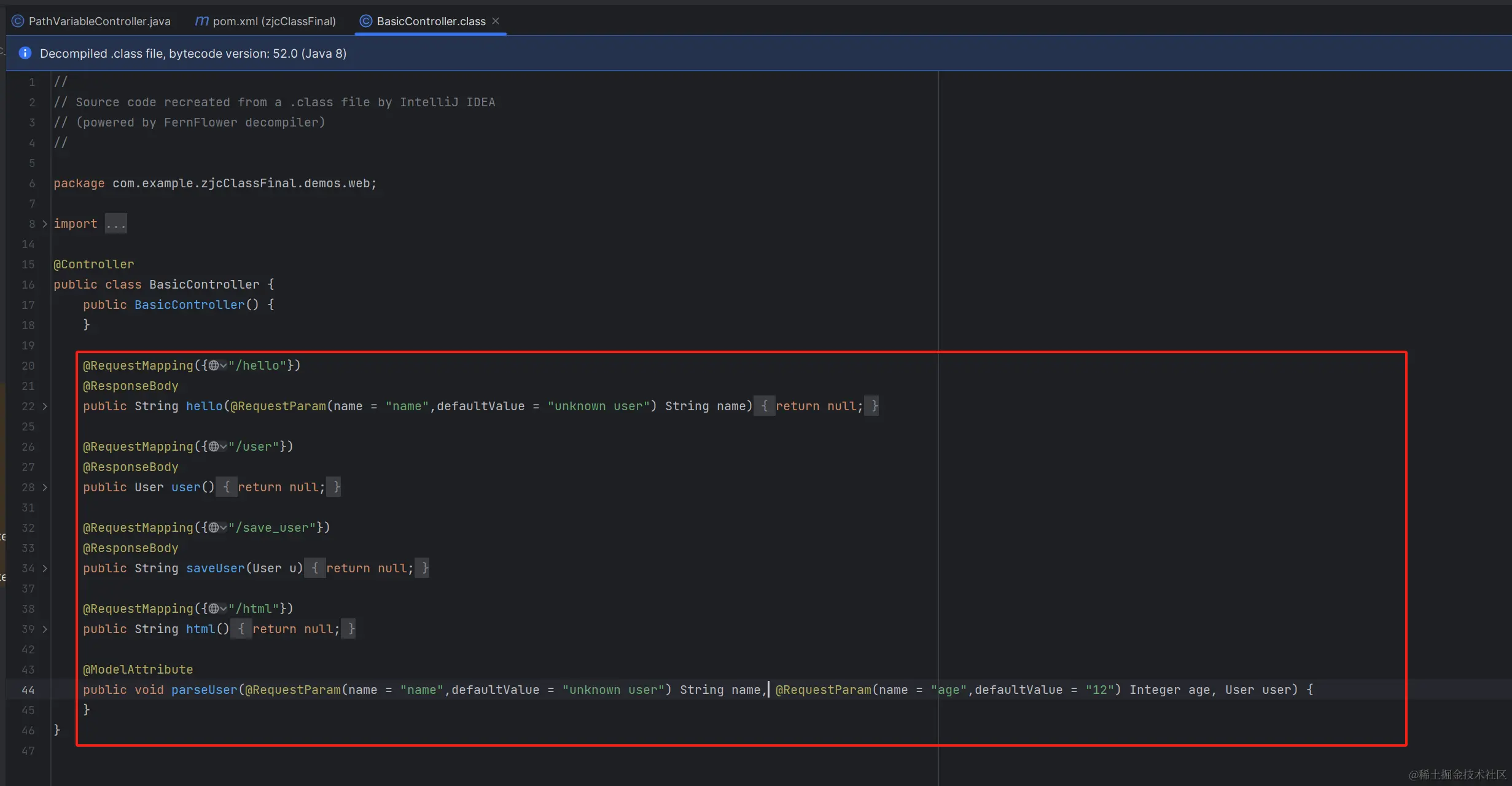
Task: Click the globe icon before "/hello" mapping
Action: 214,365
